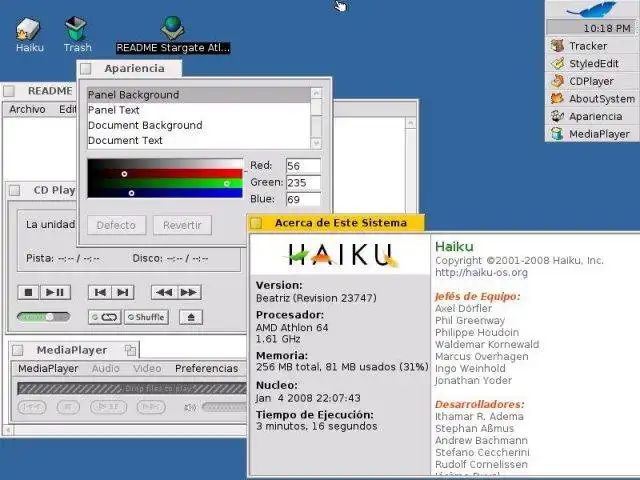
Task: Skip to previous track in CD Player
Action: (x=100, y=292)
